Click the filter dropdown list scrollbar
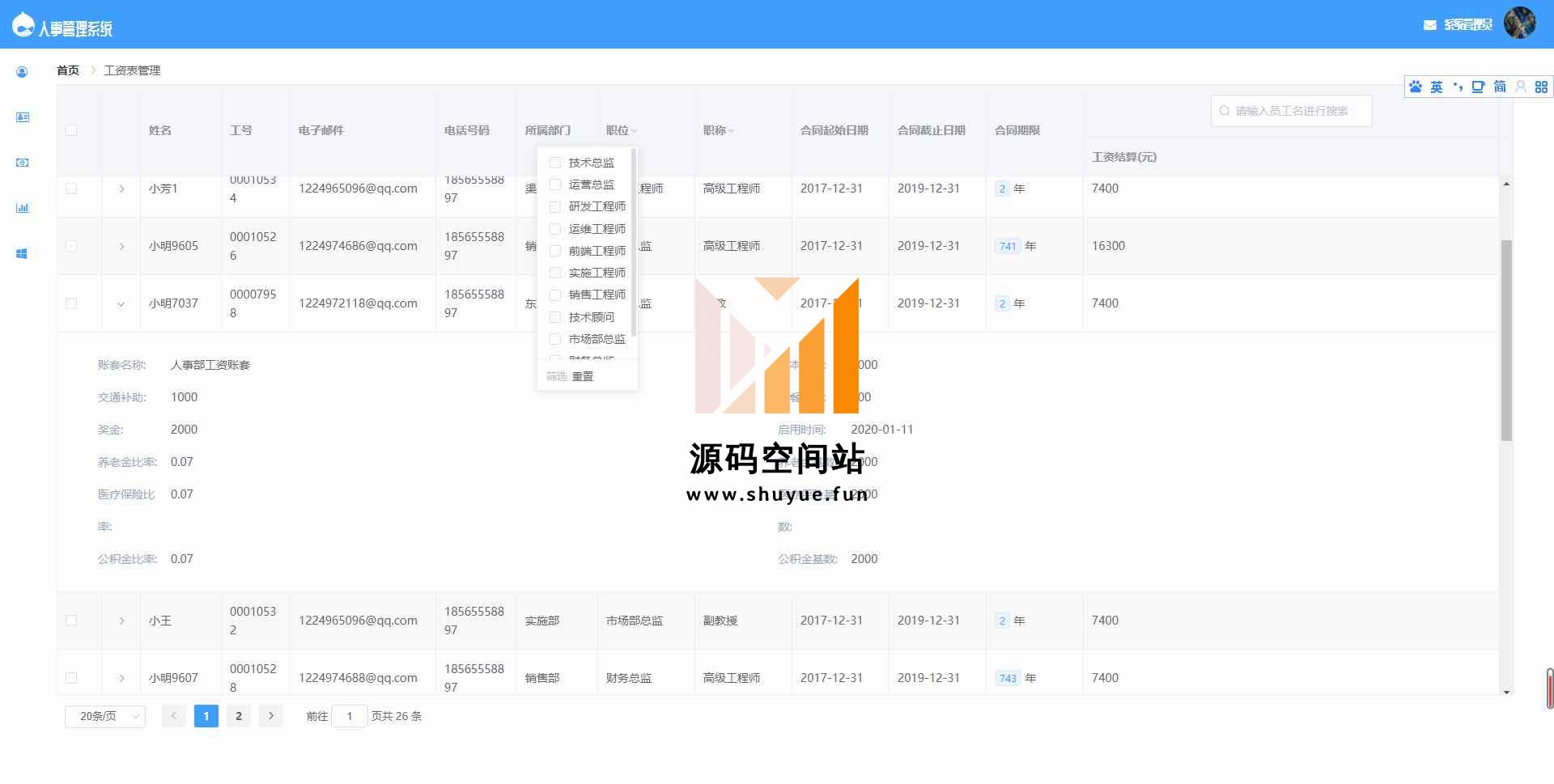Image resolution: width=1554 pixels, height=784 pixels. click(x=634, y=242)
